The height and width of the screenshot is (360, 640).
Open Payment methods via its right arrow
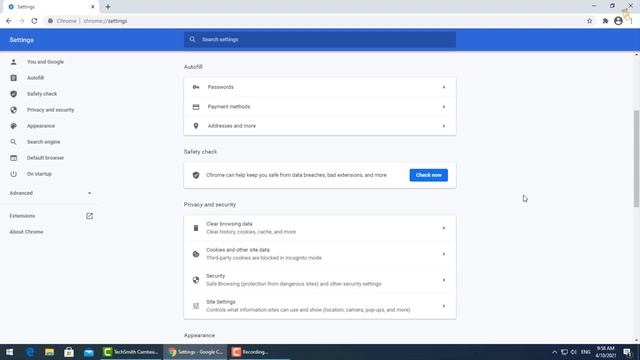point(444,107)
